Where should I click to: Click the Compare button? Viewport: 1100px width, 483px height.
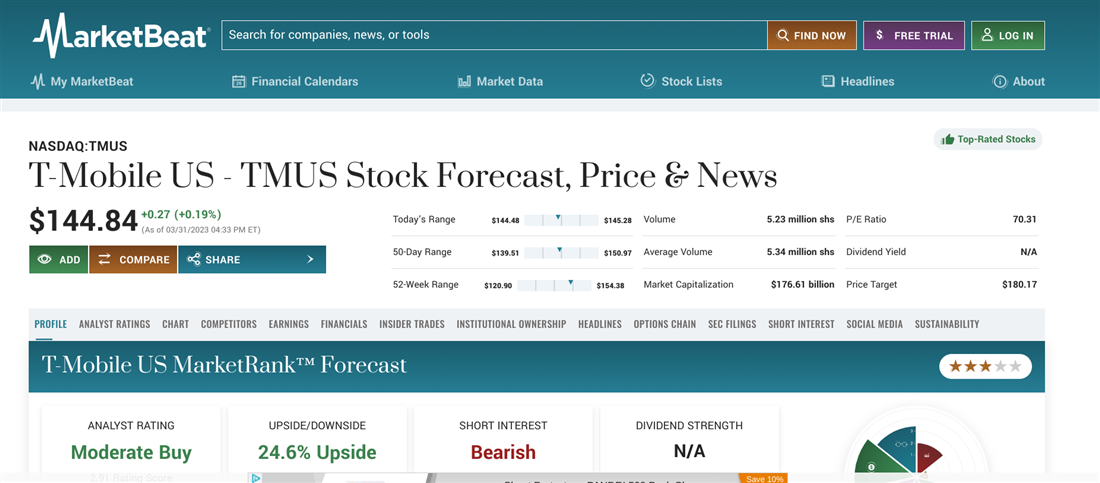tap(133, 260)
